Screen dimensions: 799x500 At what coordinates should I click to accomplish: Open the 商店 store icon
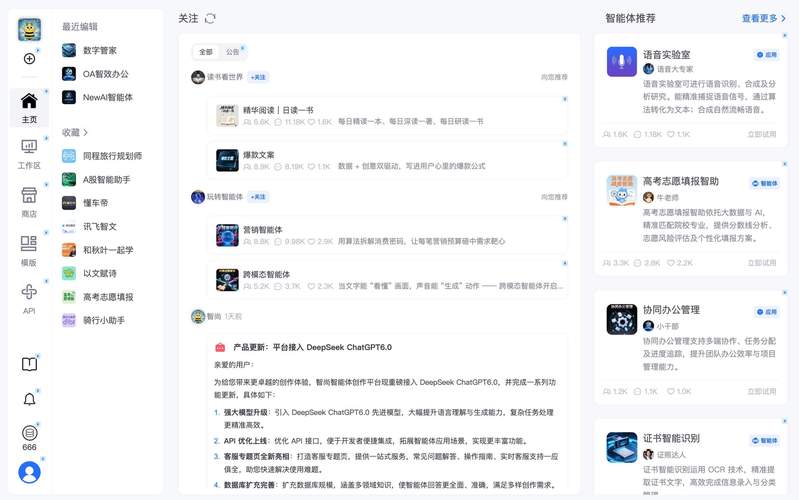click(29, 195)
